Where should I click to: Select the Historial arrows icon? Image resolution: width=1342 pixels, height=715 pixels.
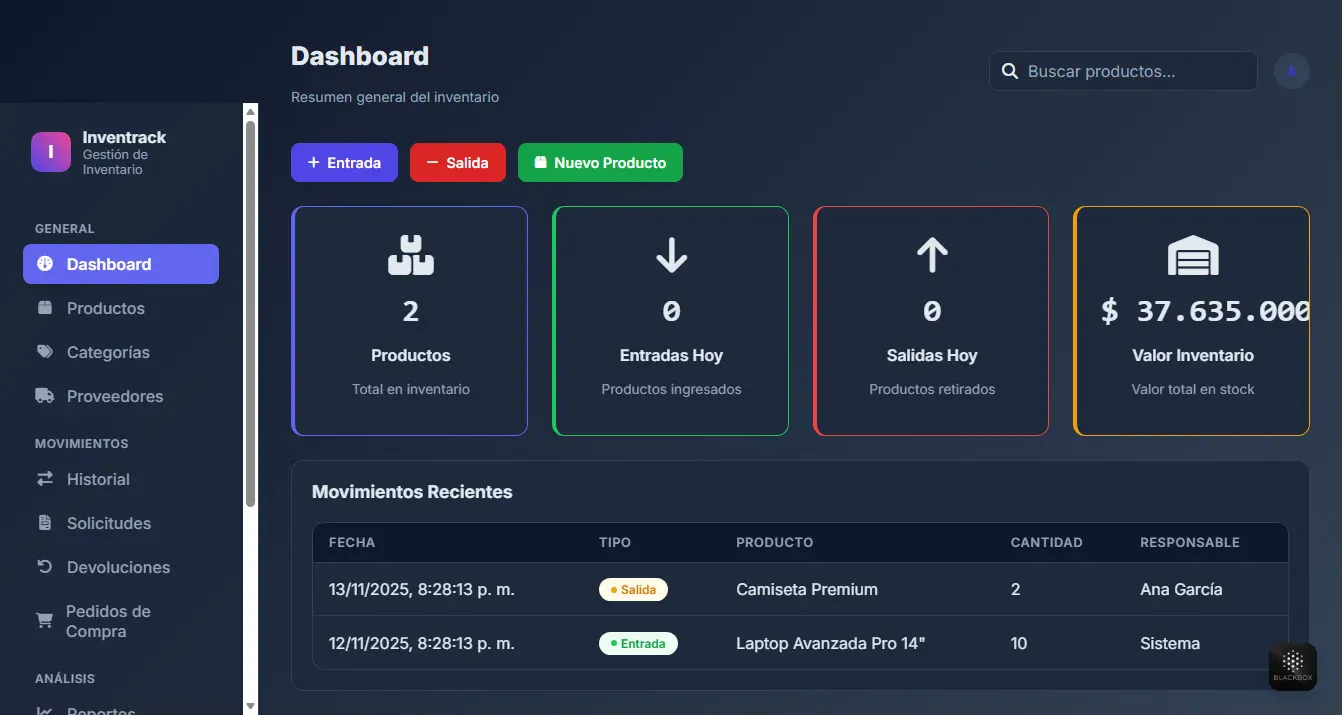click(x=44, y=479)
